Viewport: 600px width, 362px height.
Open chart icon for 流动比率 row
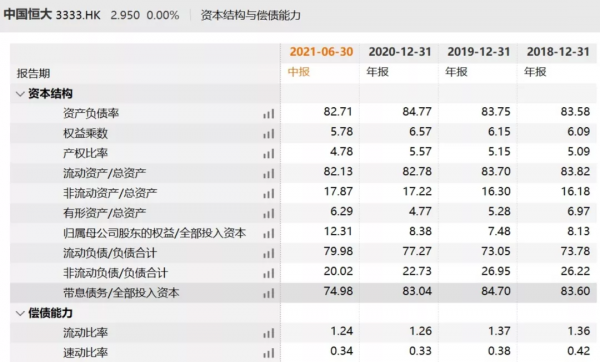tap(269, 333)
